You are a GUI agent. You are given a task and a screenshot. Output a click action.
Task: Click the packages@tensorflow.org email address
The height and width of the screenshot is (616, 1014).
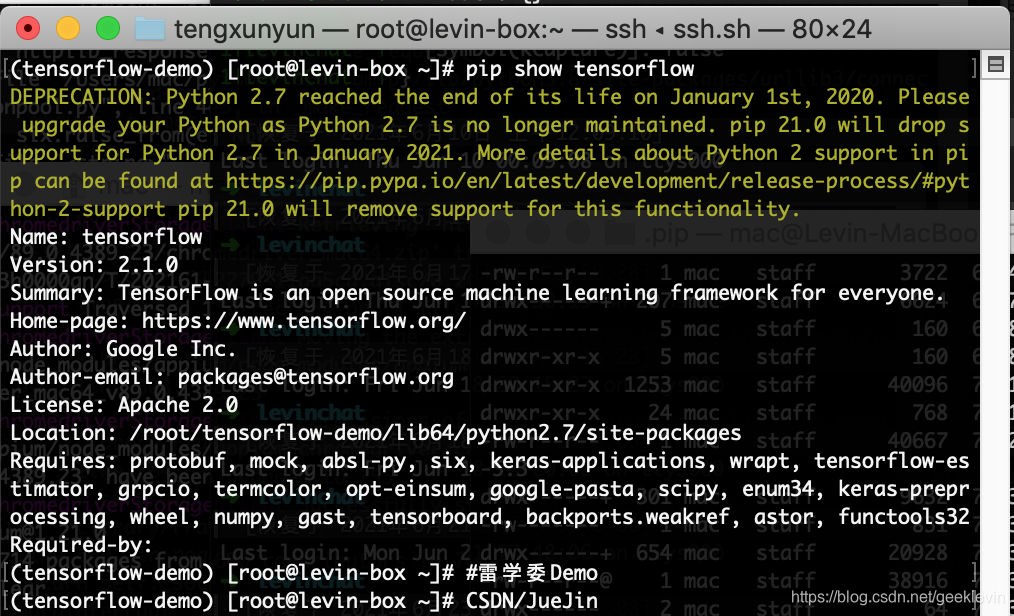[x=316, y=377]
